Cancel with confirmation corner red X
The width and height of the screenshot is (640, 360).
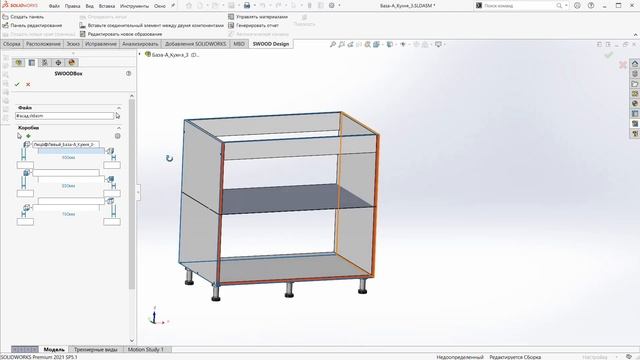pyautogui.click(x=622, y=64)
